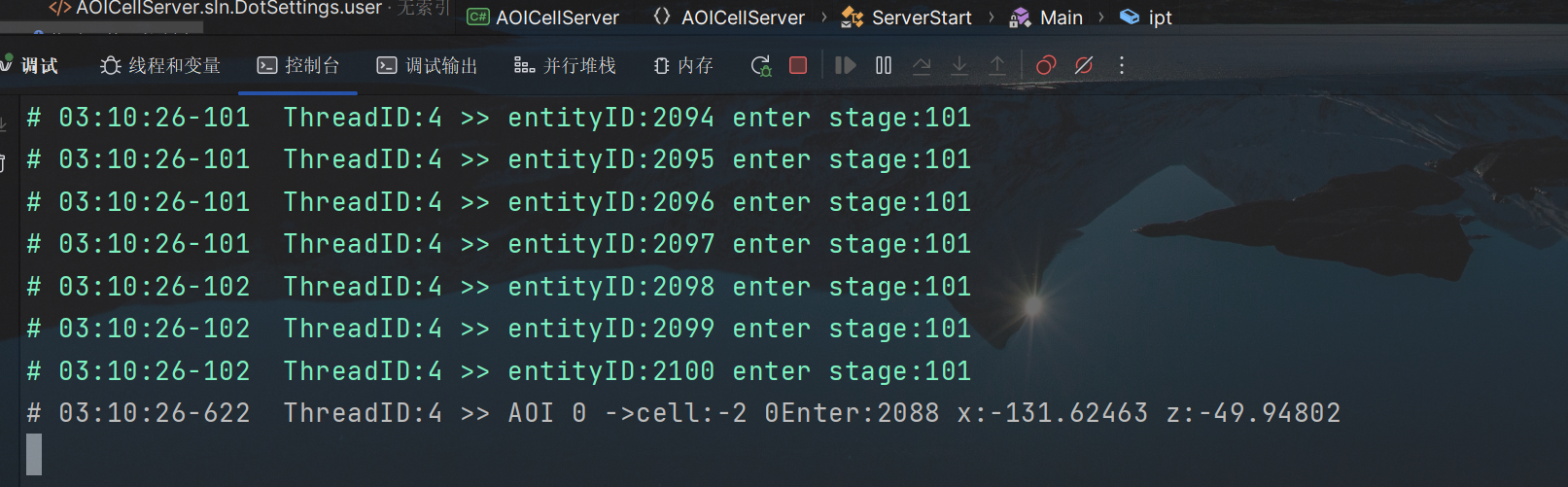The width and height of the screenshot is (1568, 487).
Task: Click the console input cursor line
Action: coord(34,454)
